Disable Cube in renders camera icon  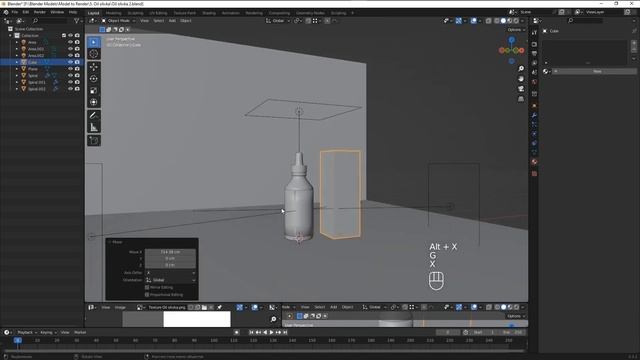point(77,62)
